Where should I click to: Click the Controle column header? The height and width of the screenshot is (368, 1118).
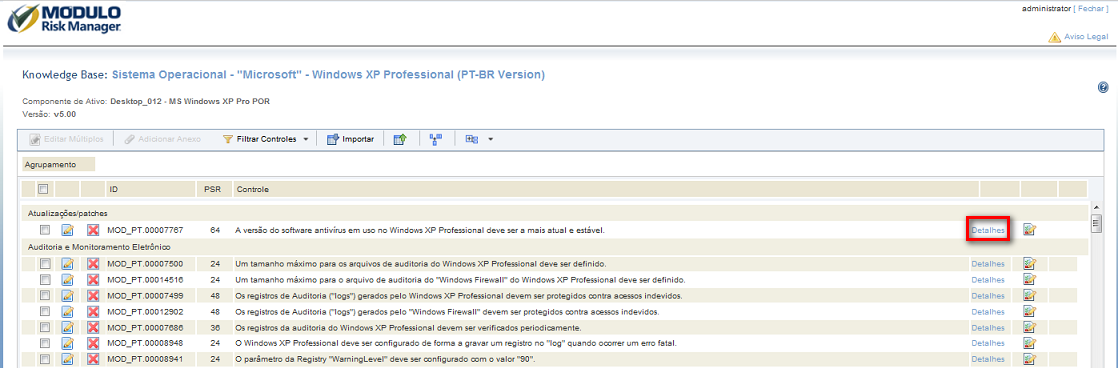(605, 190)
